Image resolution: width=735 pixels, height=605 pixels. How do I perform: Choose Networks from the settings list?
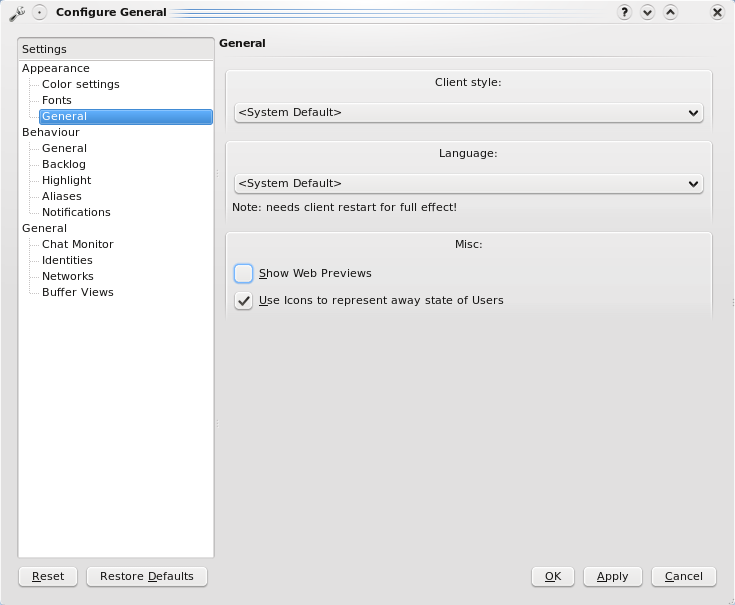[x=67, y=276]
